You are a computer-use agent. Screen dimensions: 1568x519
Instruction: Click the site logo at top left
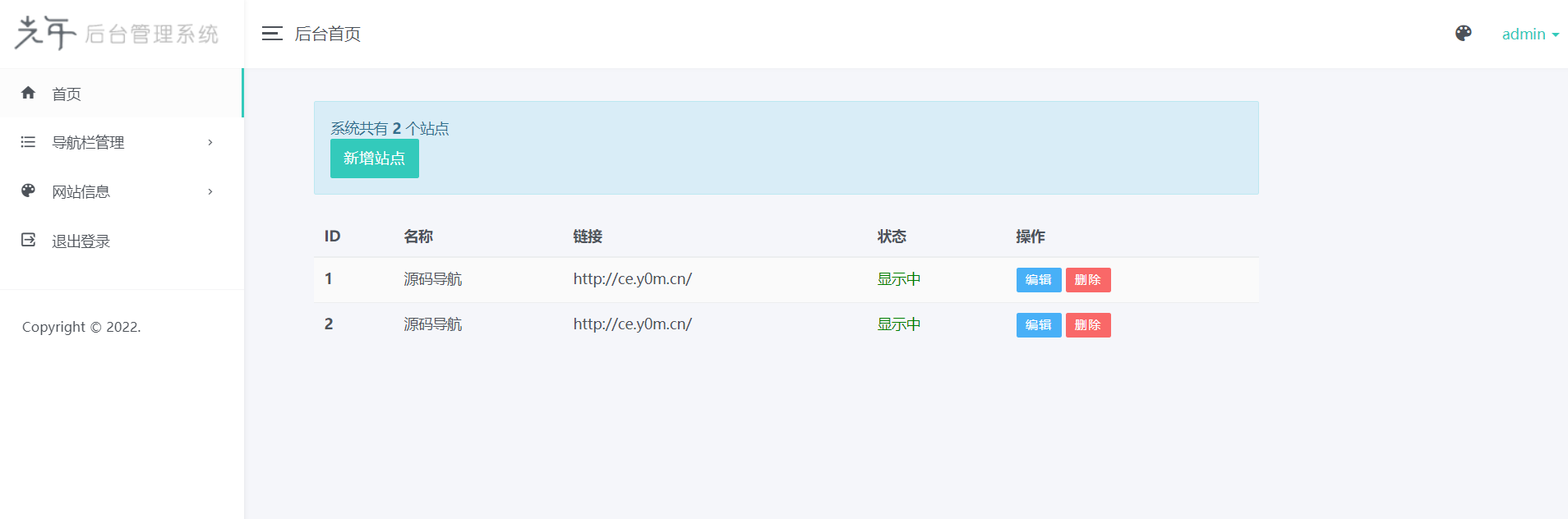117,34
